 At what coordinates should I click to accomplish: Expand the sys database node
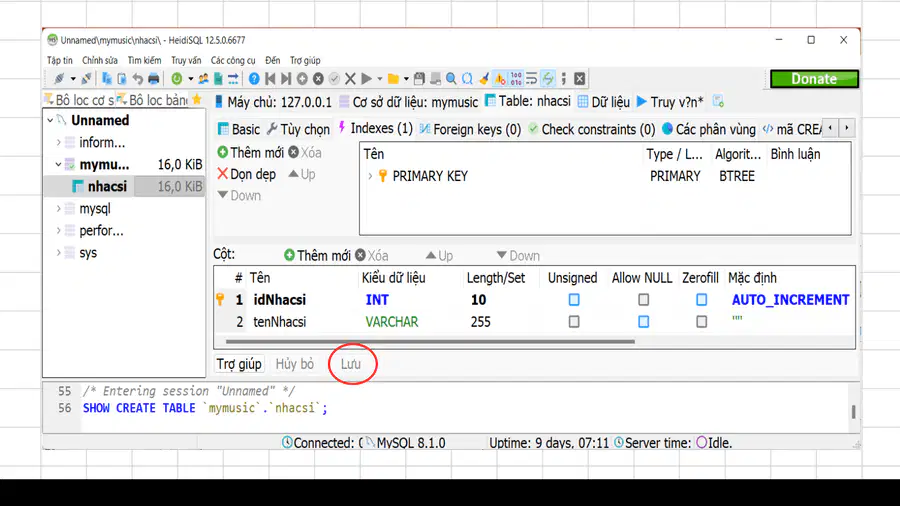59,252
